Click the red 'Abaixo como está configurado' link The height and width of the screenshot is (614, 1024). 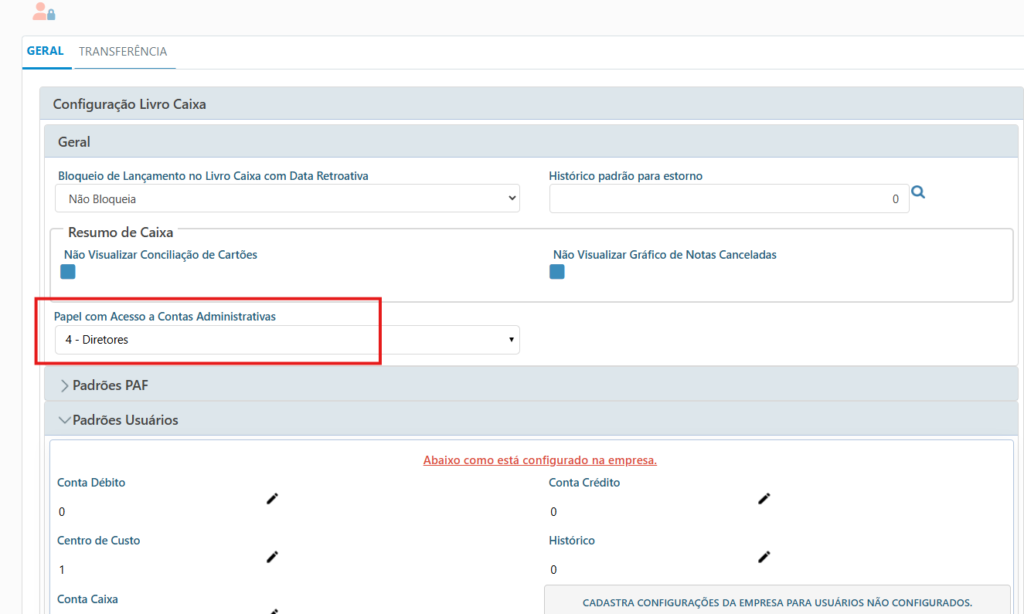[x=539, y=461]
